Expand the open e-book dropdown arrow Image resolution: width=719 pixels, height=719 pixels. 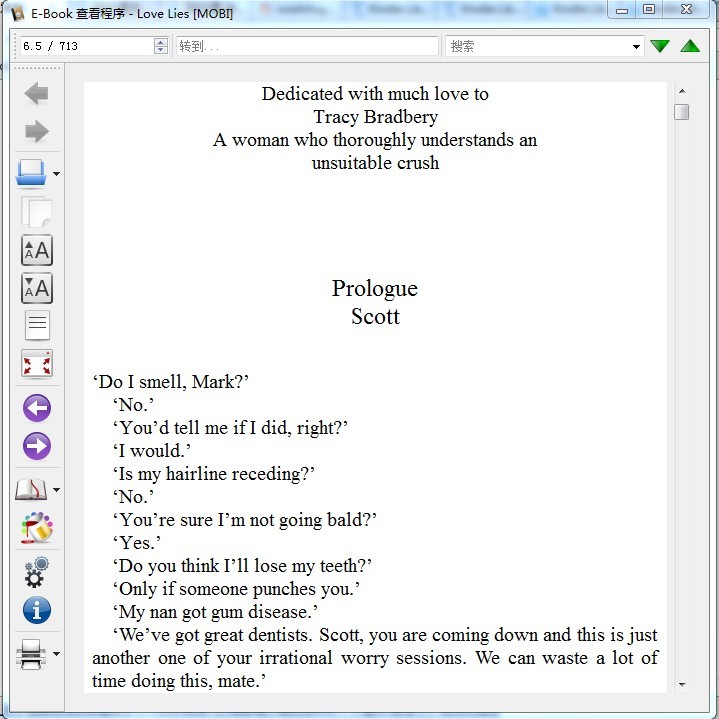tap(57, 174)
